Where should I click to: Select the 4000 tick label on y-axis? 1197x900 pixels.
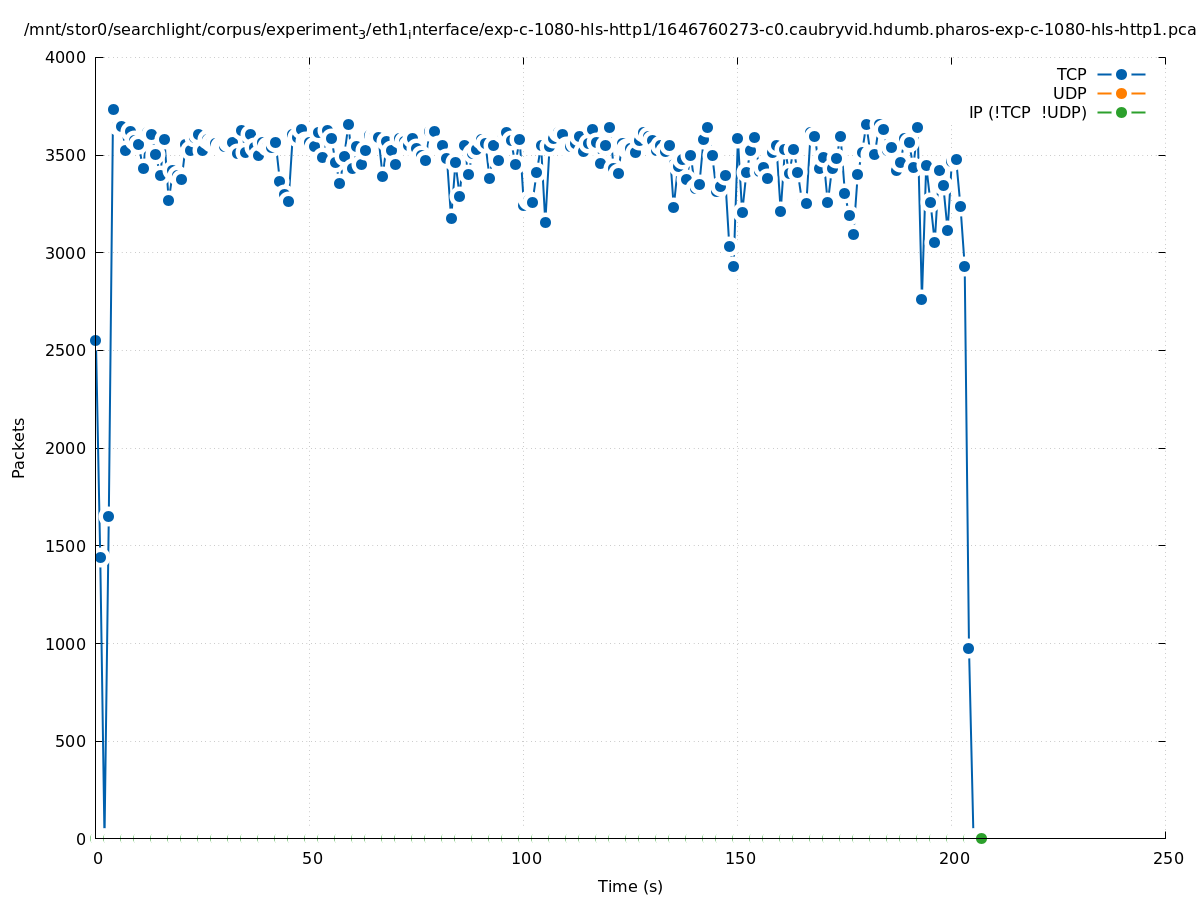[x=67, y=57]
